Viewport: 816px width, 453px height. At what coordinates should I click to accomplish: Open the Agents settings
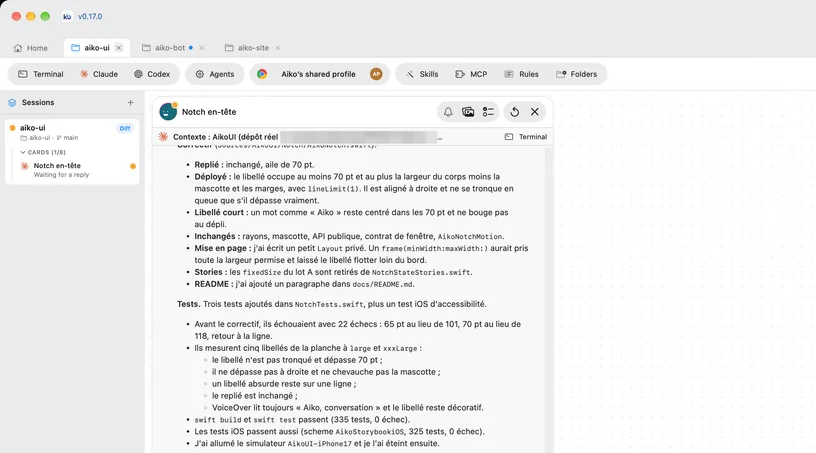(x=214, y=74)
